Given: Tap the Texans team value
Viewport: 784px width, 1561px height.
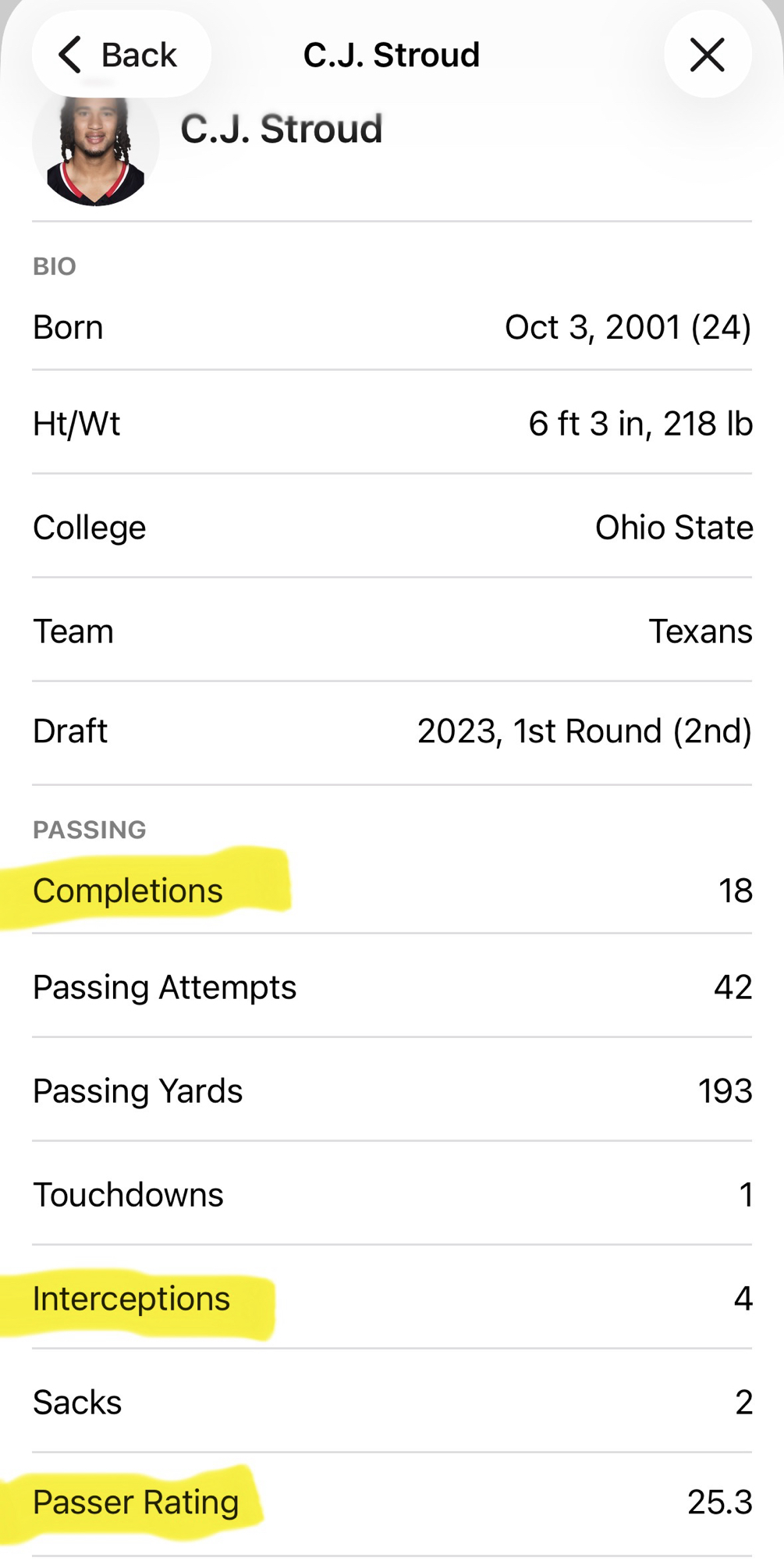Looking at the screenshot, I should pyautogui.click(x=700, y=631).
